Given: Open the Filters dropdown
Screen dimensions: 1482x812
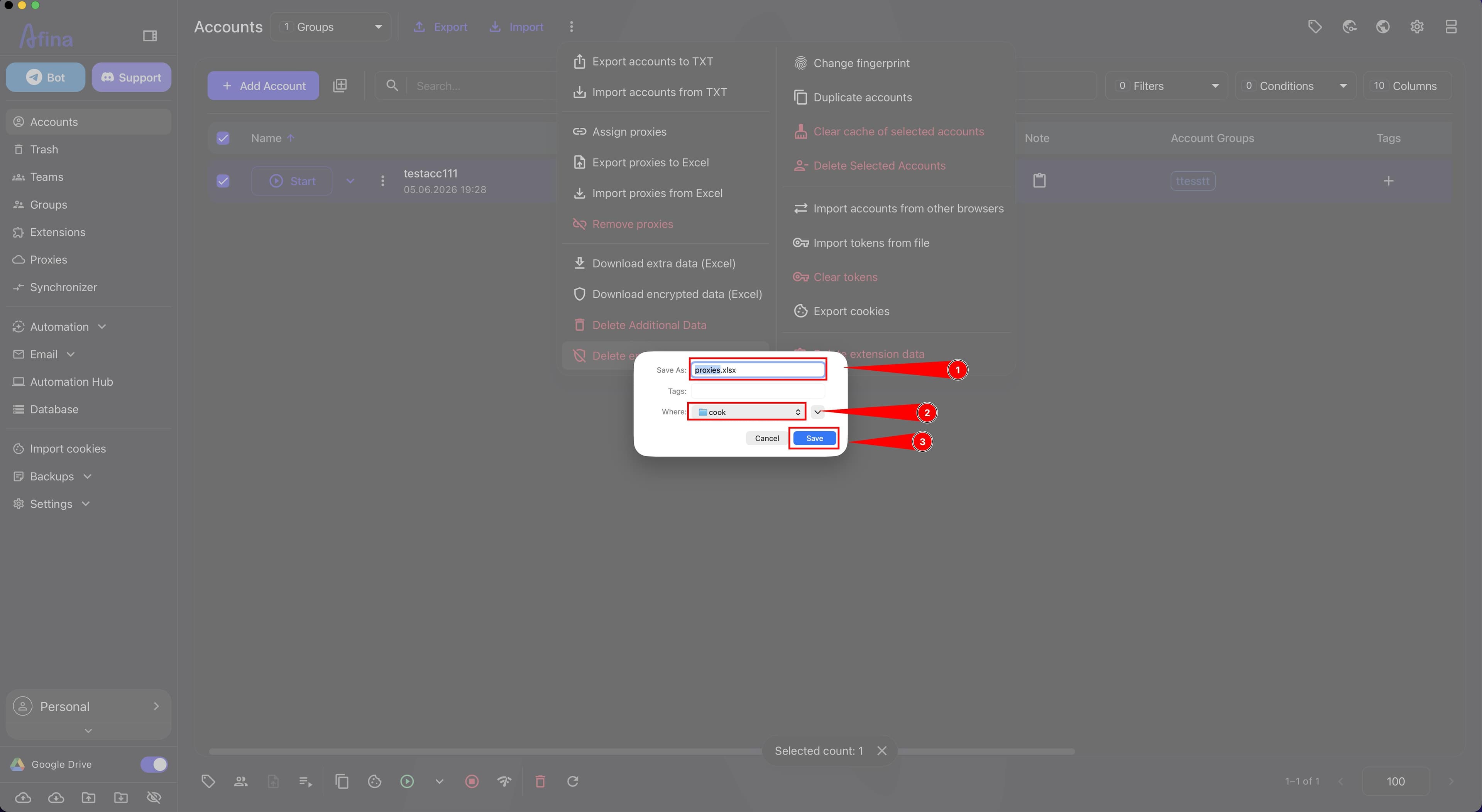Looking at the screenshot, I should (1166, 86).
